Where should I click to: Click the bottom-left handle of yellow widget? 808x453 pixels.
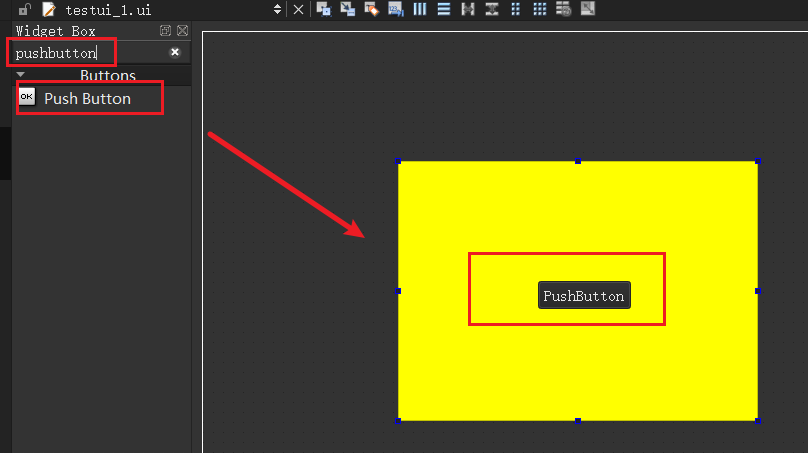pyautogui.click(x=398, y=421)
